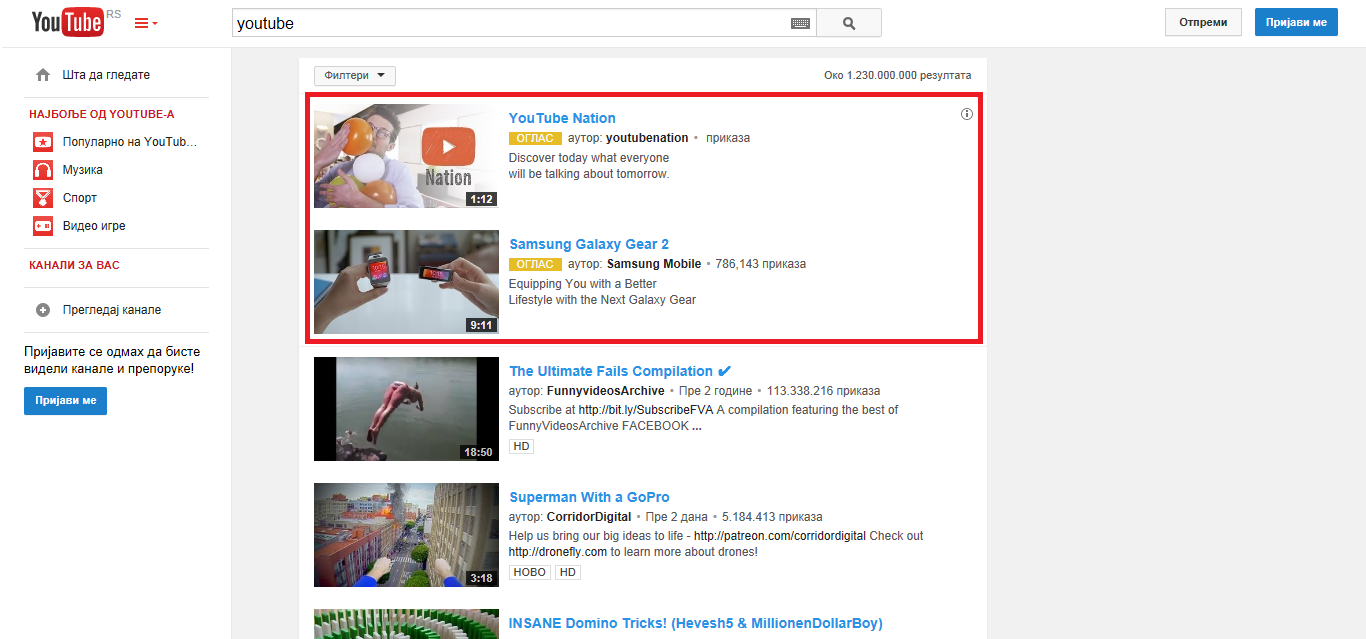Open Прегледај канале link
Viewport: 1366px width, 639px height.
pos(112,310)
